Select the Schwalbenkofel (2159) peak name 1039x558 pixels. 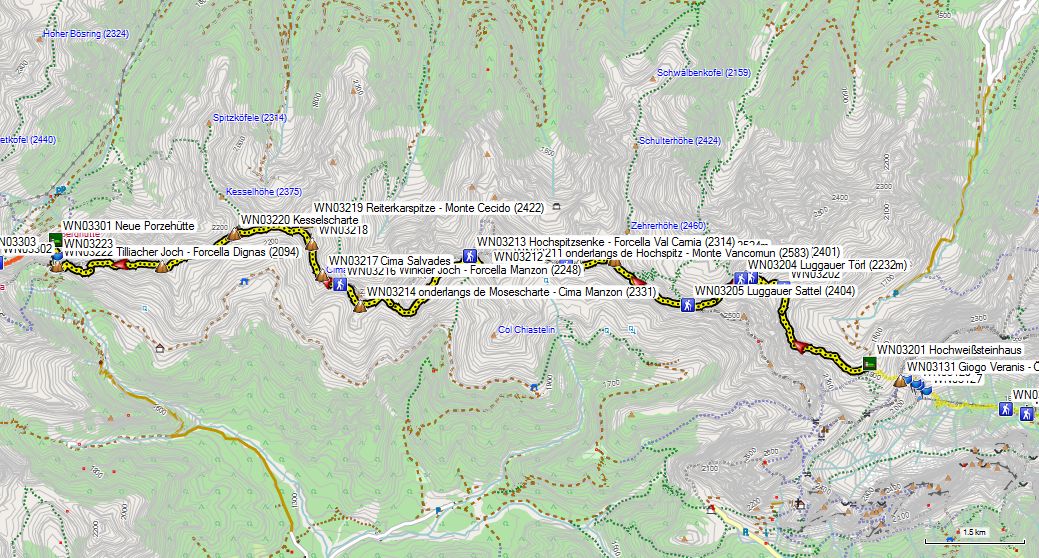pos(703,73)
